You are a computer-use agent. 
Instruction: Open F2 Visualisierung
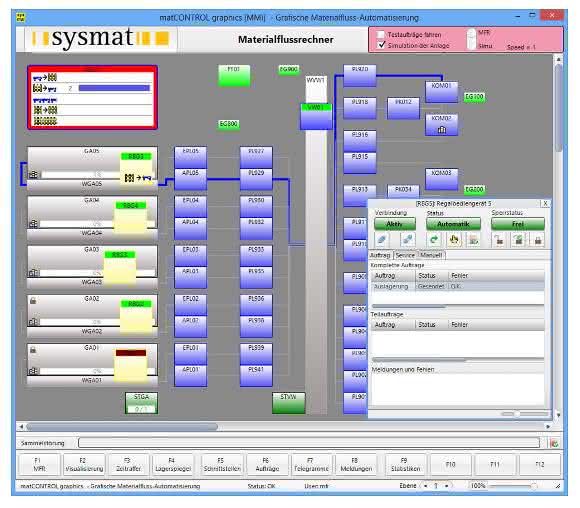[84, 464]
